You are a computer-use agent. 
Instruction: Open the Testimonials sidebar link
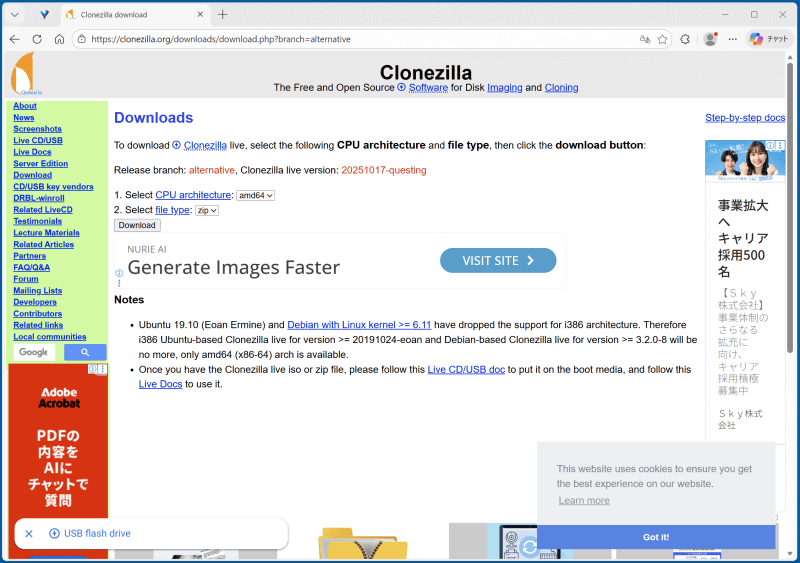[x=38, y=221]
